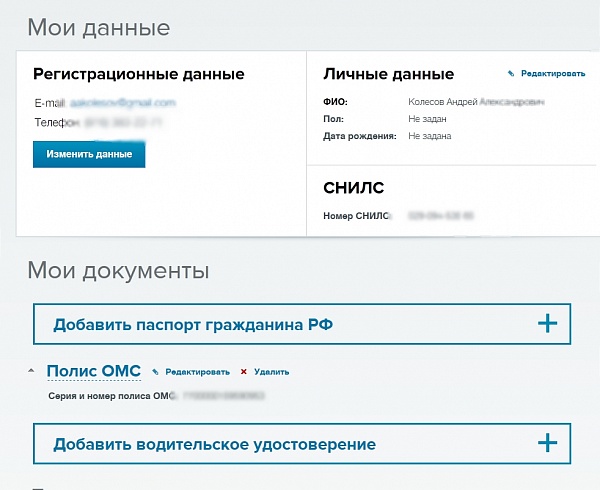Open 'Добавить водительское удостоверение' panel
This screenshot has width=600, height=490.
point(302,444)
